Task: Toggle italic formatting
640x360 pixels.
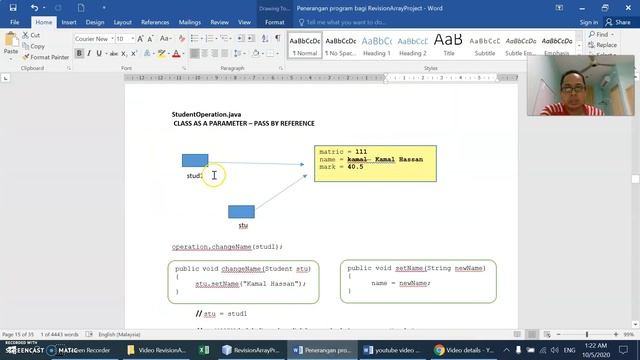Action: tap(89, 53)
